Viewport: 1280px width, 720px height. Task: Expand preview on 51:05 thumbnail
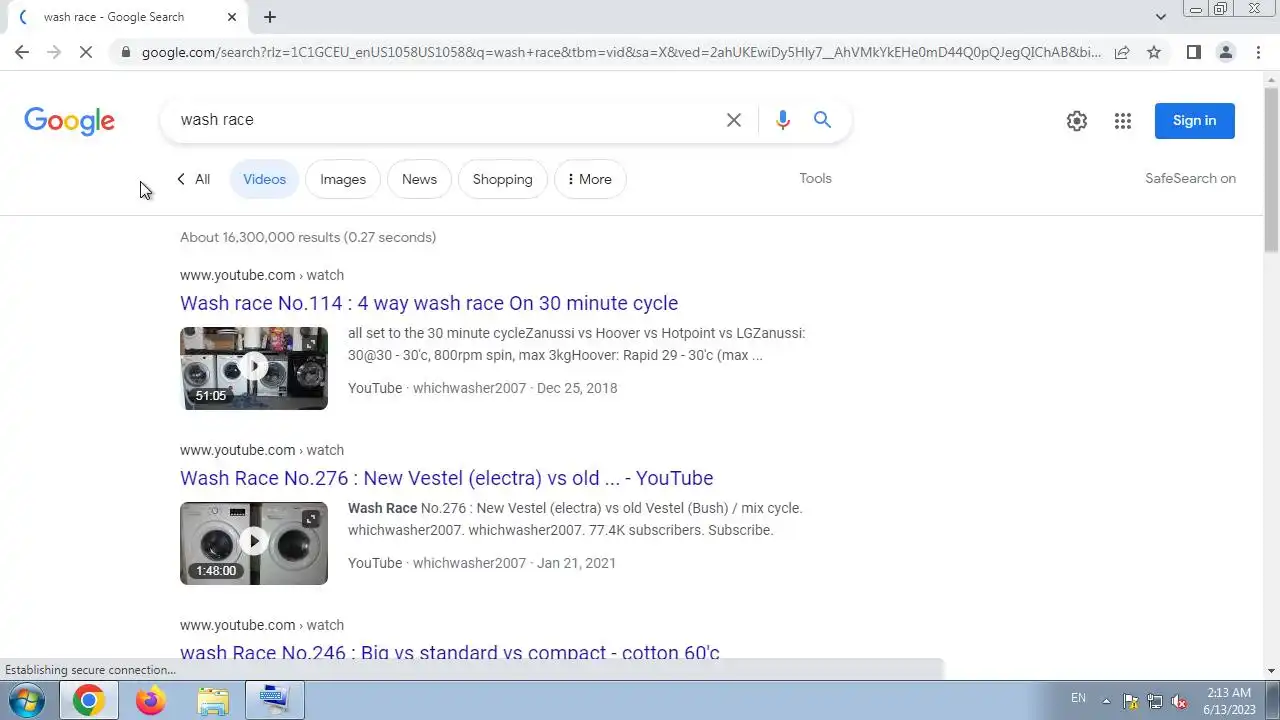(x=311, y=344)
